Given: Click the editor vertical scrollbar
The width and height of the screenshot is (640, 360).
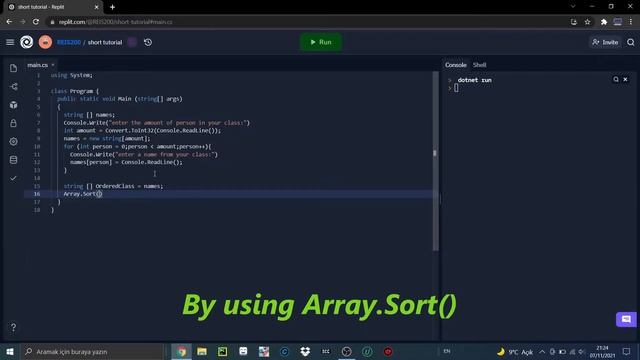Looking at the screenshot, I should 435,161.
